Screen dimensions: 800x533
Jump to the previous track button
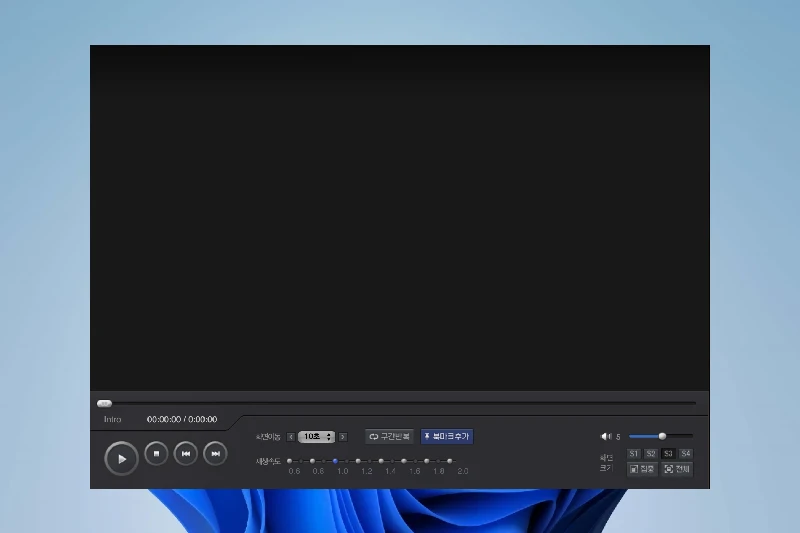point(186,454)
